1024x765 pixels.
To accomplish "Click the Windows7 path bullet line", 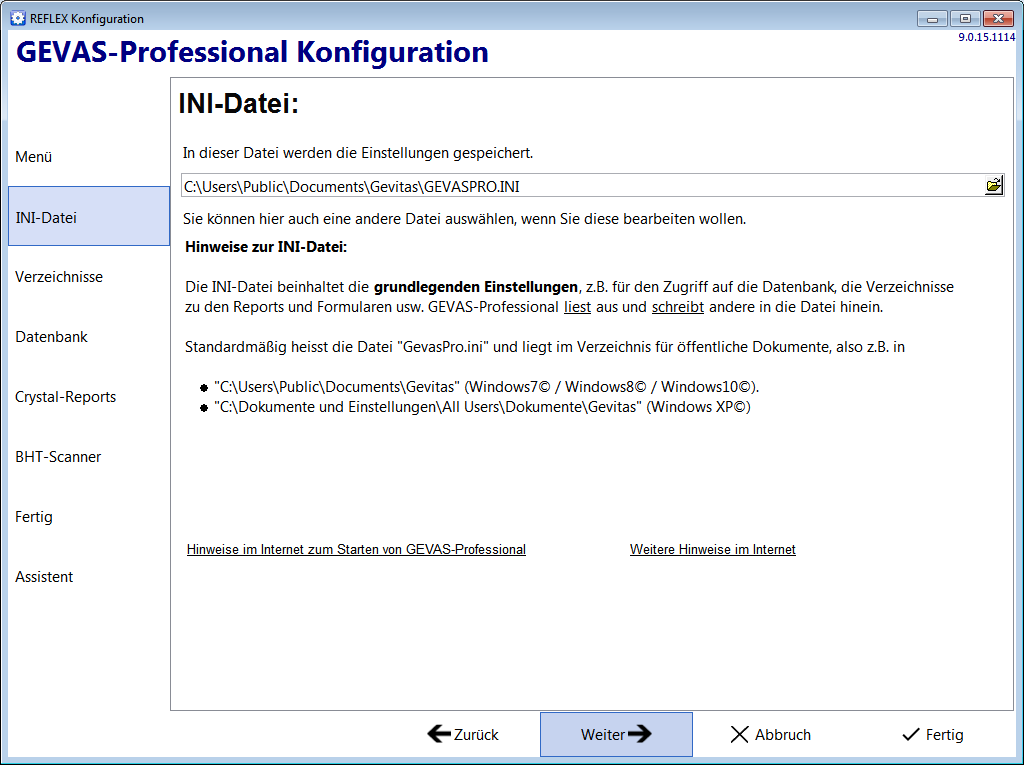I will point(487,387).
